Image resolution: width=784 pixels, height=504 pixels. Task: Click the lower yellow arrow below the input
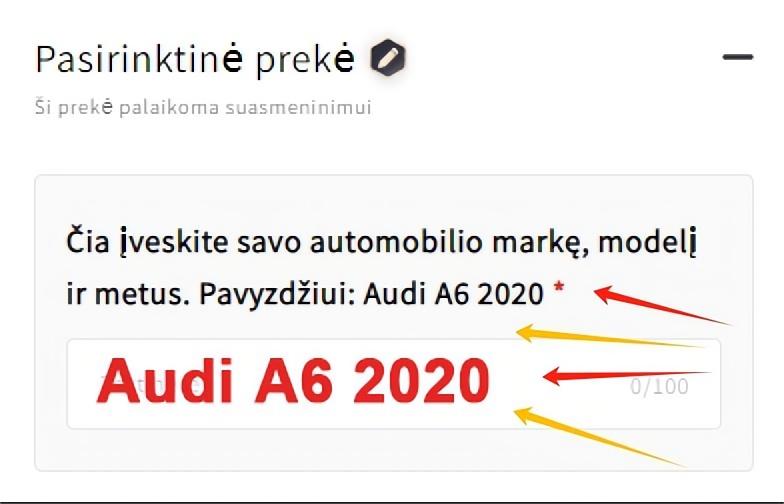[x=600, y=436]
